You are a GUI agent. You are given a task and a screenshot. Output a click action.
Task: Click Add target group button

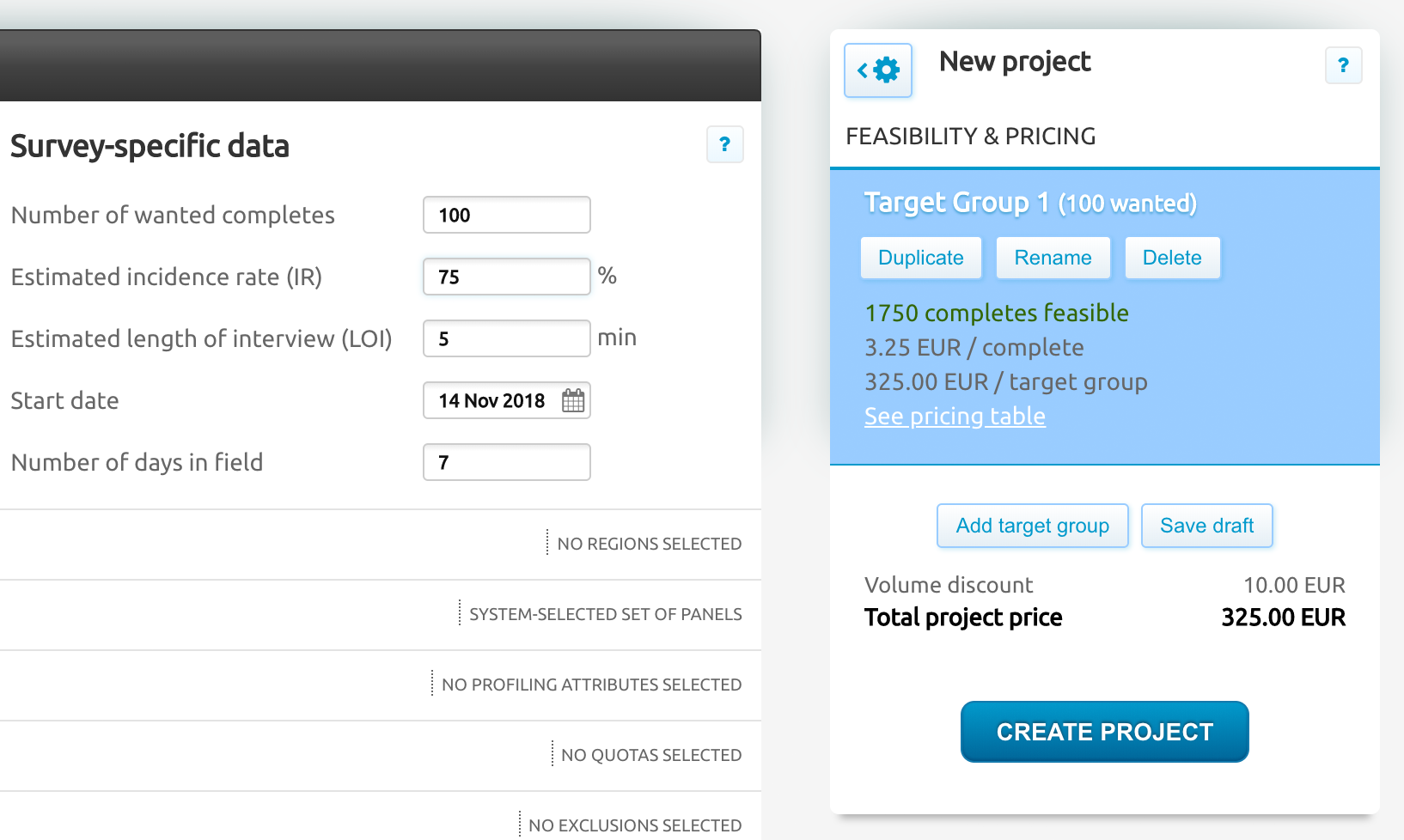(1033, 526)
